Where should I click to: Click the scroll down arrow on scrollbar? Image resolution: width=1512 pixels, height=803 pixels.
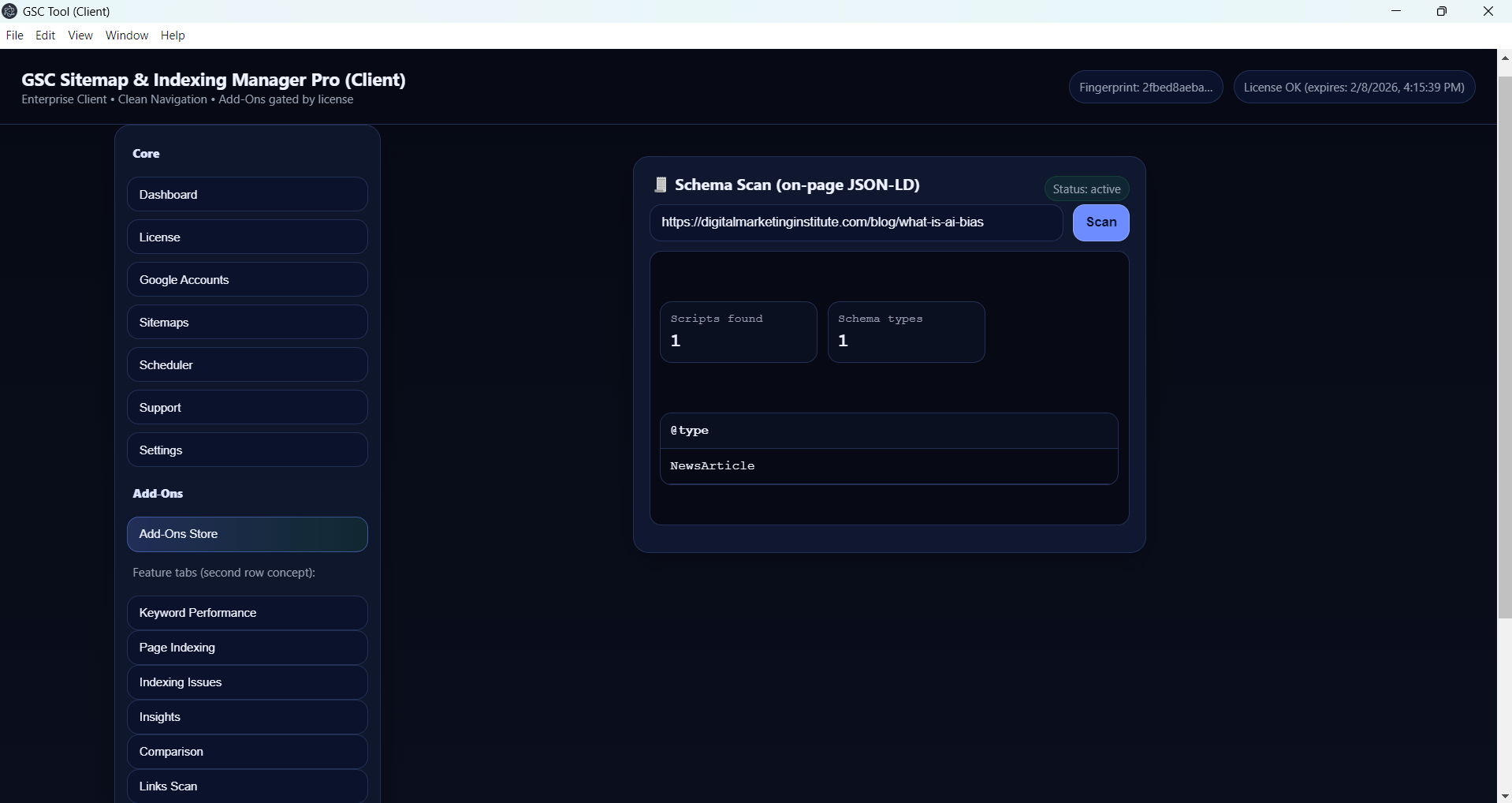[x=1504, y=796]
